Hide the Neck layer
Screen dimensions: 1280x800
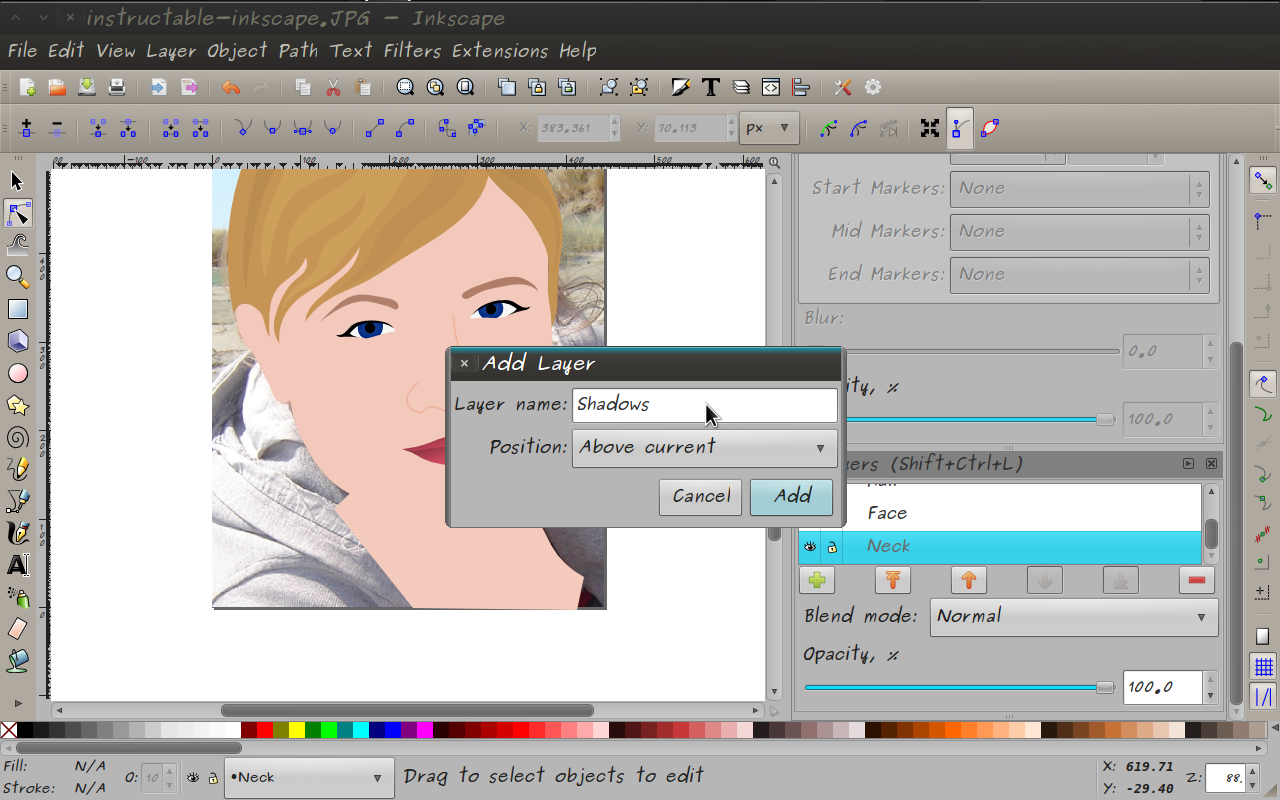pyautogui.click(x=810, y=546)
